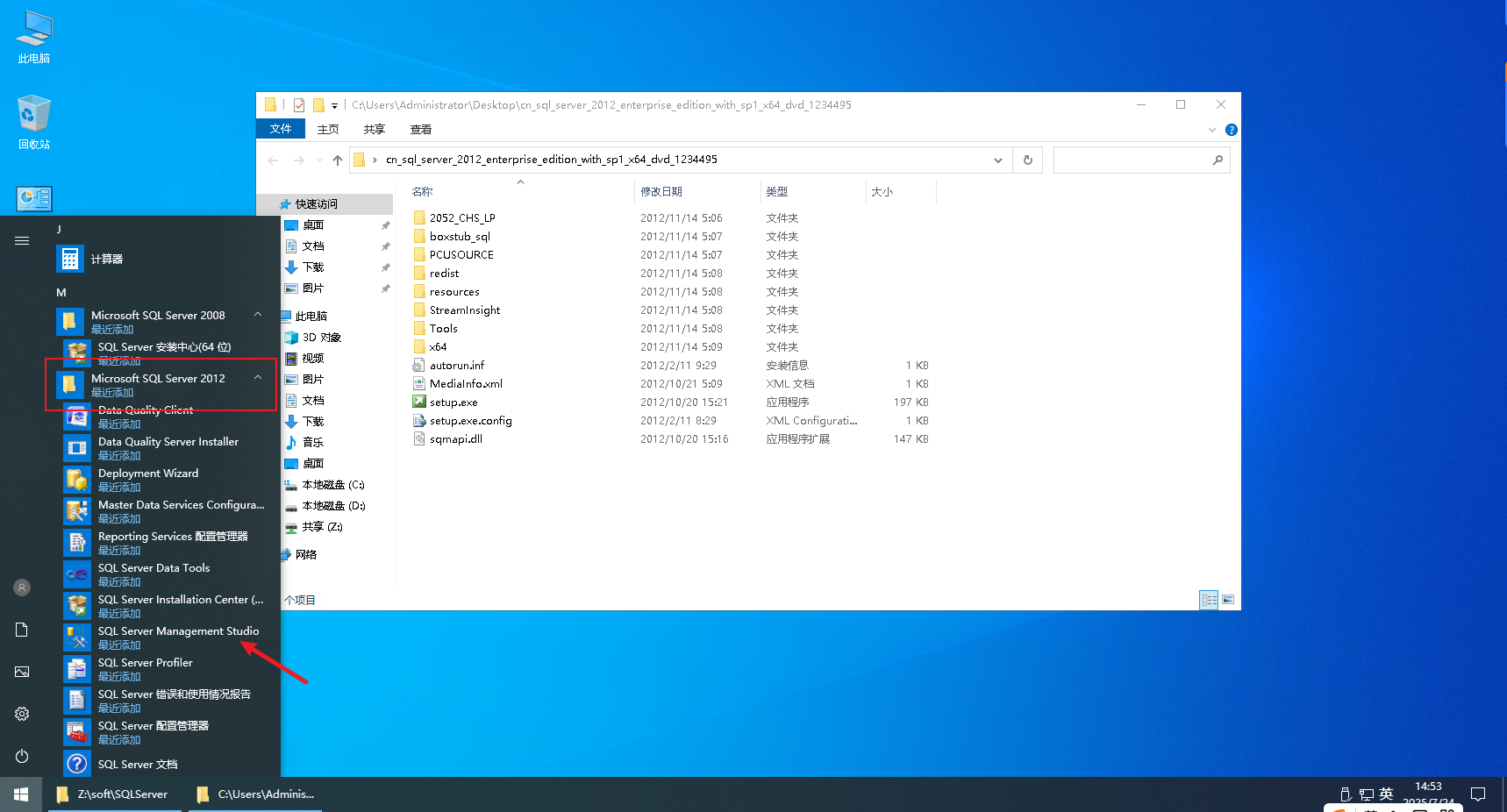Screen dimensions: 1507x812
Task: Switch to Z:\soft\SQLServer taskbar window
Action: click(x=115, y=794)
